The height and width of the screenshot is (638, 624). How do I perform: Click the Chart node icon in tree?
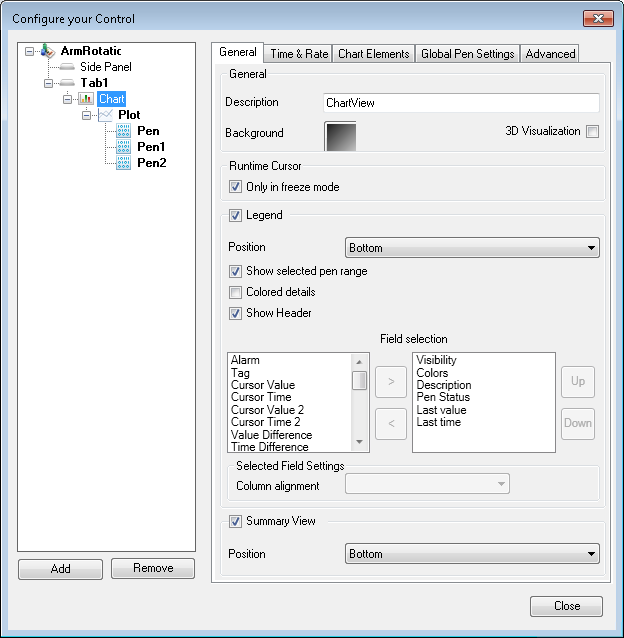pos(86,99)
